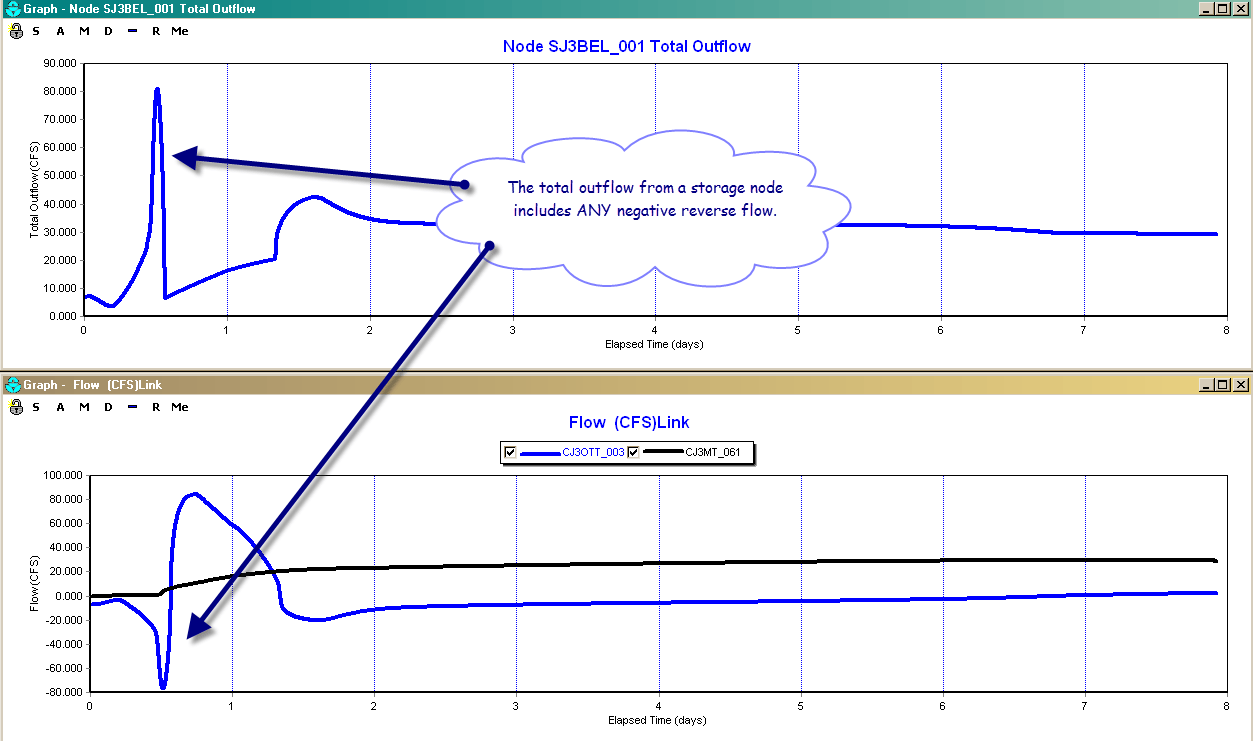Click lock icon in Flow (CFS)Link graph toolbar
Screen dimensions: 1253x741
coord(15,407)
